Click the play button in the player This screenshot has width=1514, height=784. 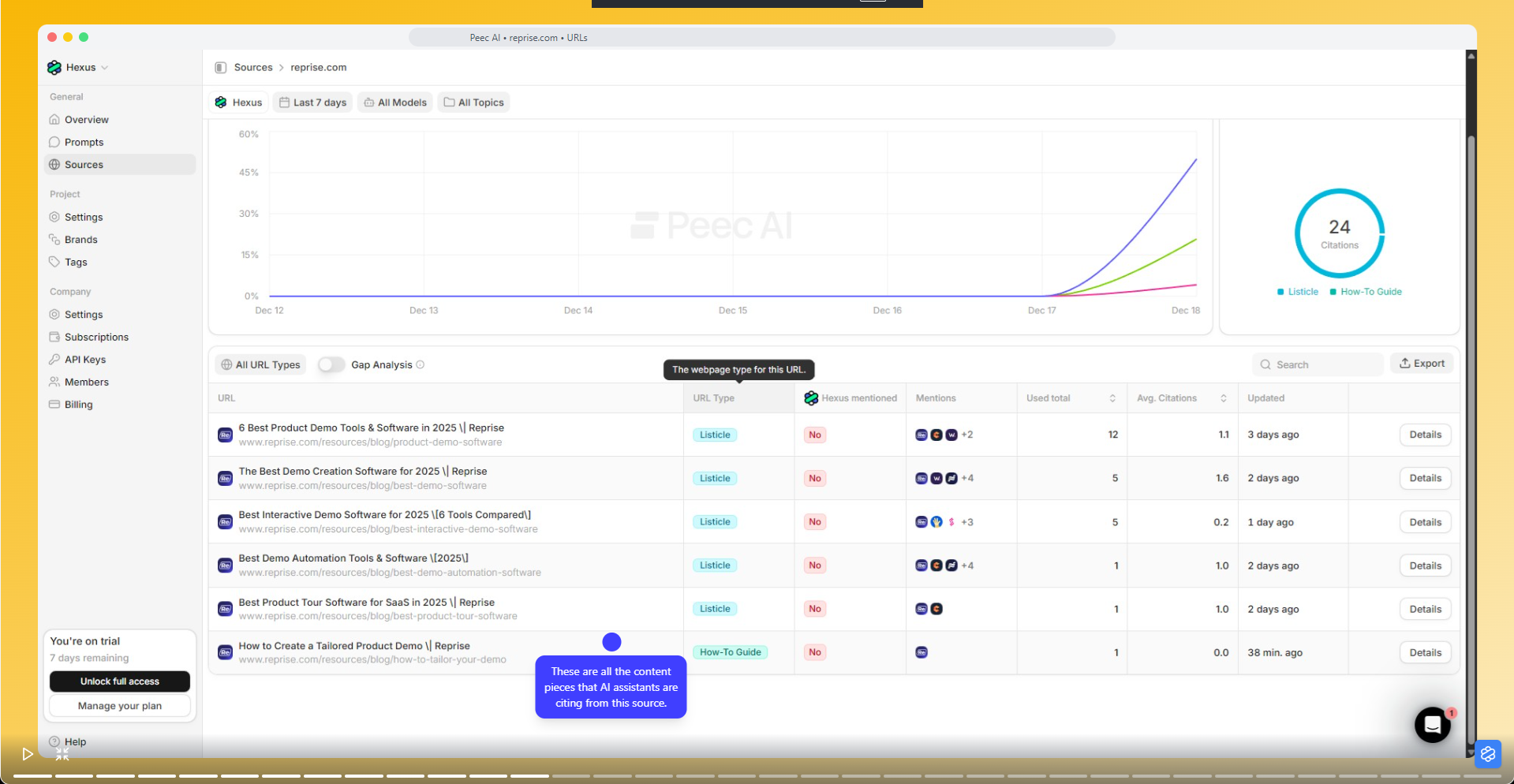28,754
